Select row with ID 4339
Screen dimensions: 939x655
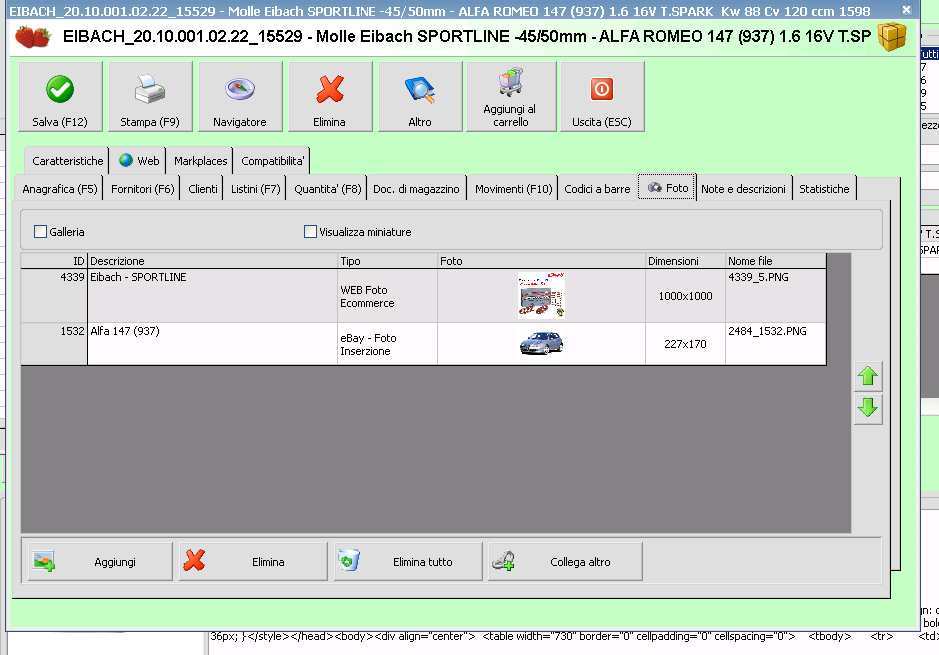(x=423, y=296)
